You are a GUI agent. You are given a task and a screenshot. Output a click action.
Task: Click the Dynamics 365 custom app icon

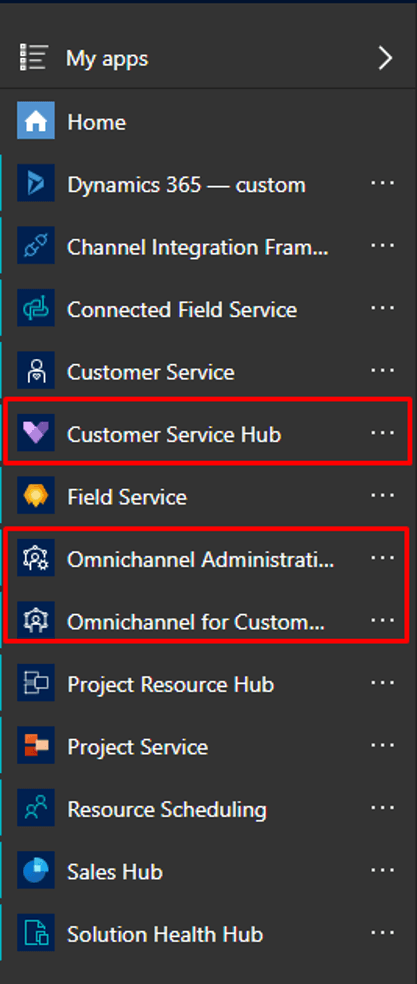tap(36, 183)
